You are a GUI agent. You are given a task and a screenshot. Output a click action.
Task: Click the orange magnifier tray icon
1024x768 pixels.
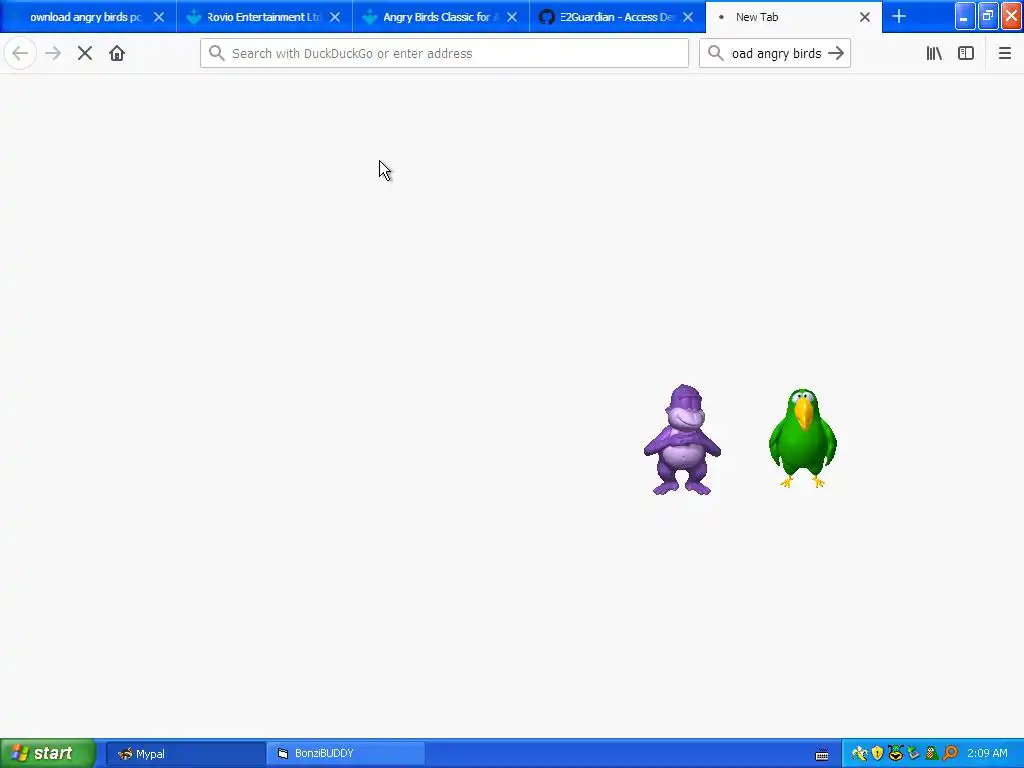[x=950, y=754]
